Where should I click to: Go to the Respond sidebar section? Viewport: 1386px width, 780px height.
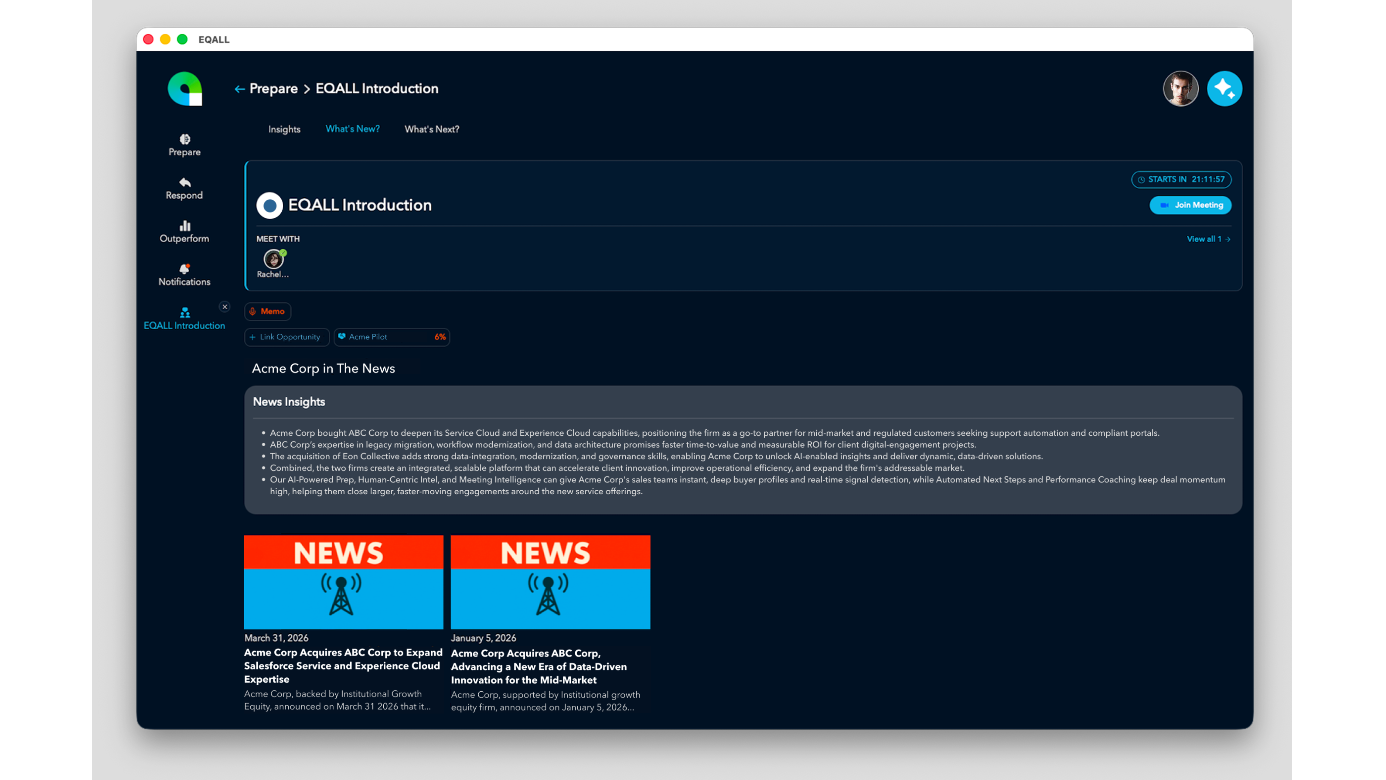tap(185, 189)
